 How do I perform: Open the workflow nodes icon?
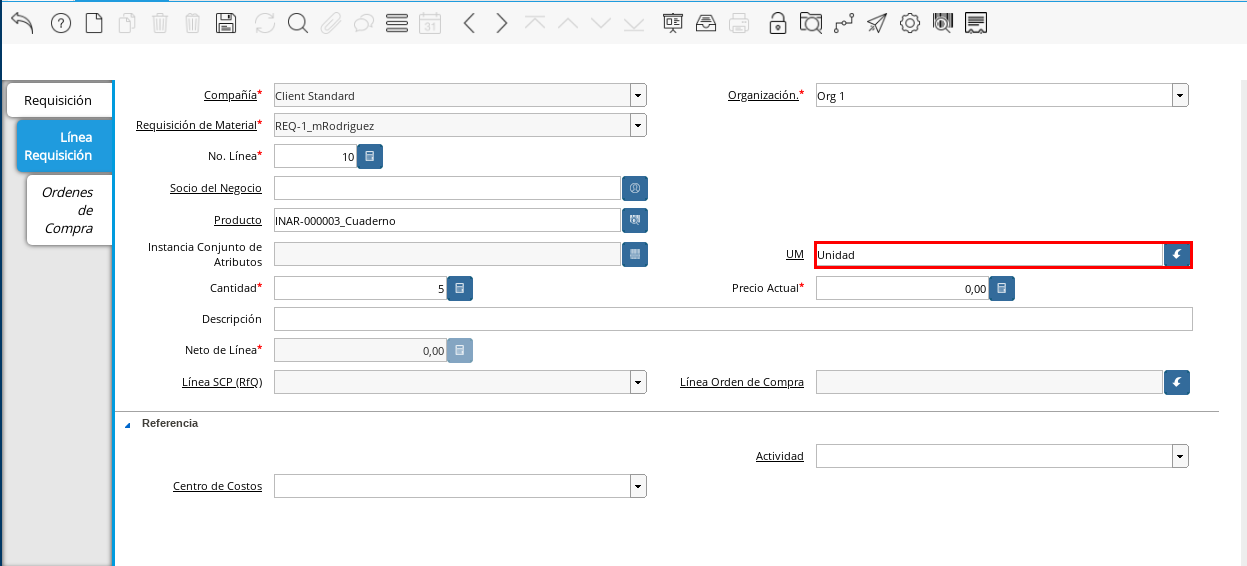coord(843,24)
